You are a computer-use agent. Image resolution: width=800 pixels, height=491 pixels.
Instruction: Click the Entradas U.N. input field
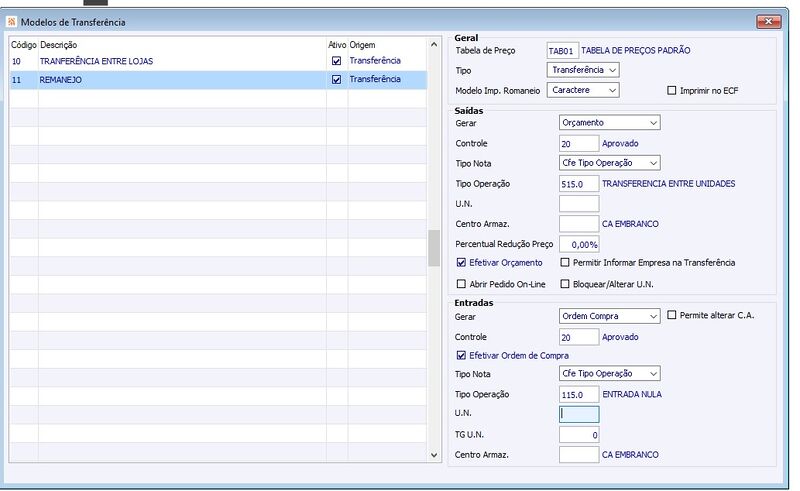point(579,414)
